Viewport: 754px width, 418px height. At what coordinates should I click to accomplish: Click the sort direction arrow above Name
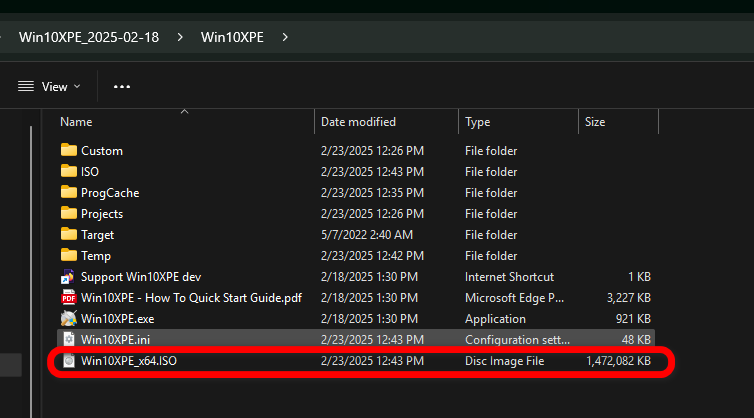(x=184, y=112)
